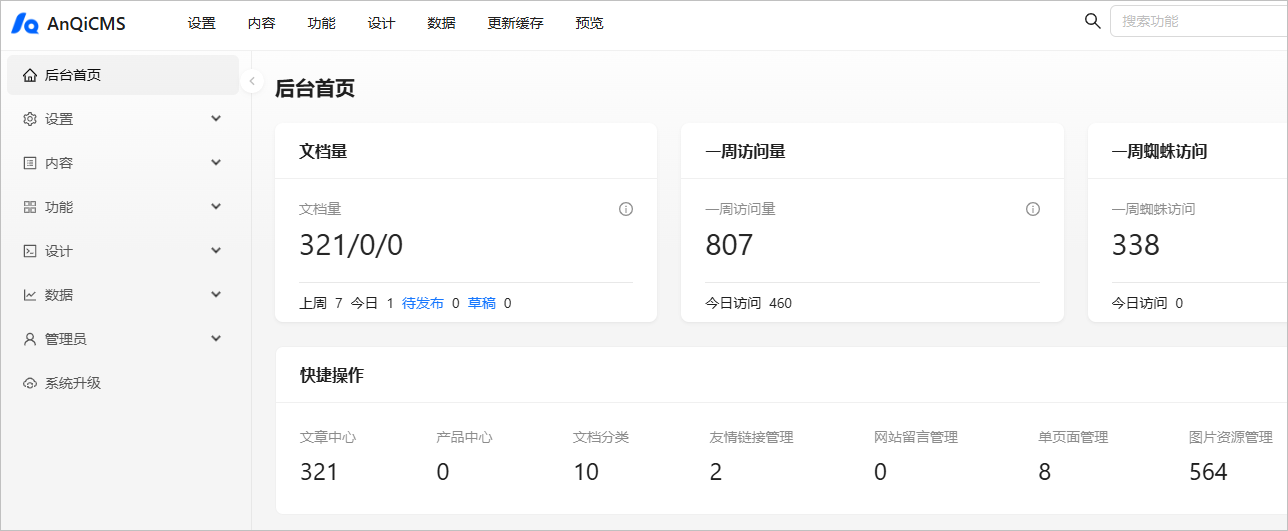
Task: Click the 一周蜘蛛访问 card title
Action: coord(1159,151)
